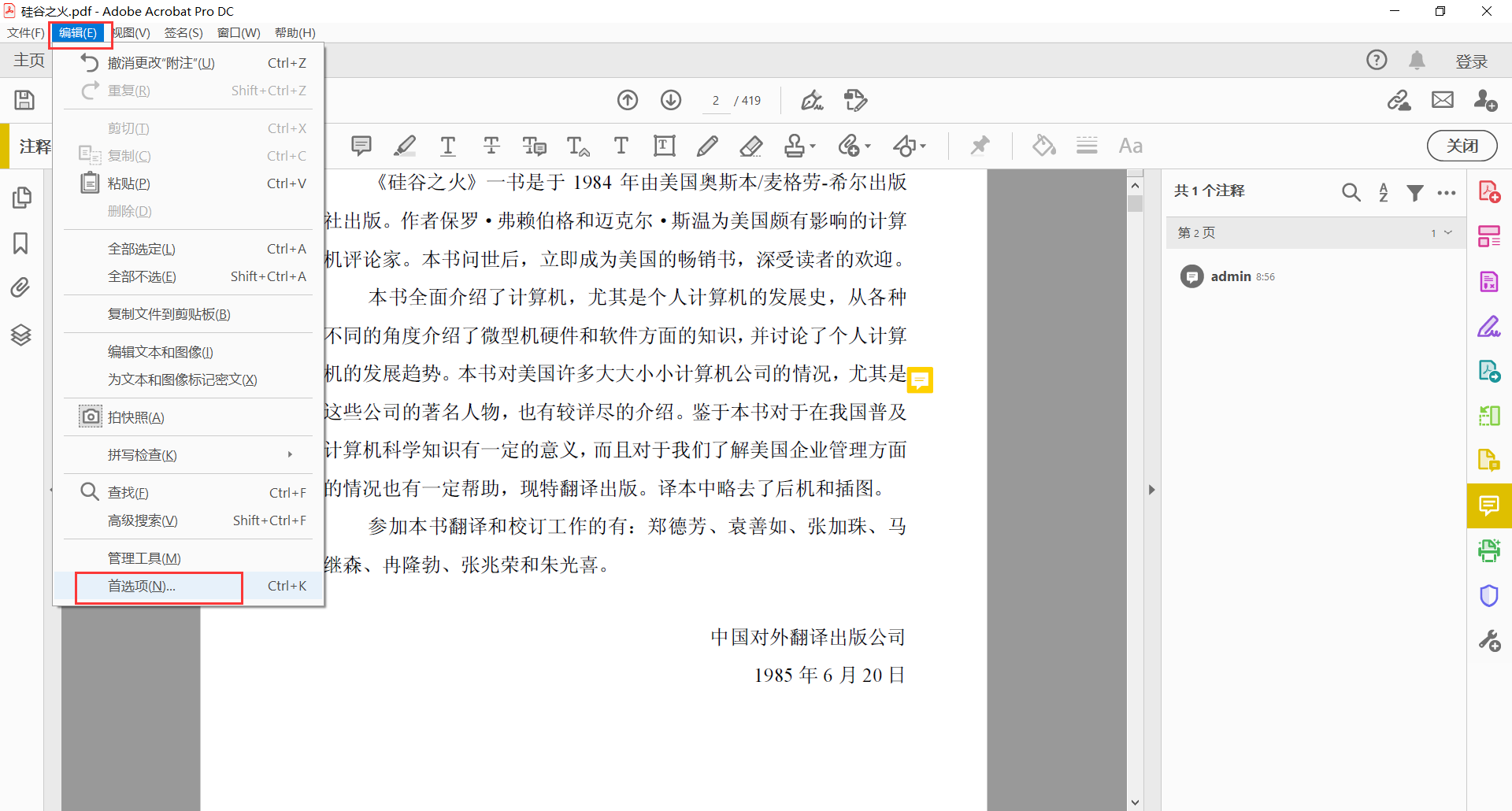
Task: Open the stamp tool dropdown
Action: [800, 146]
